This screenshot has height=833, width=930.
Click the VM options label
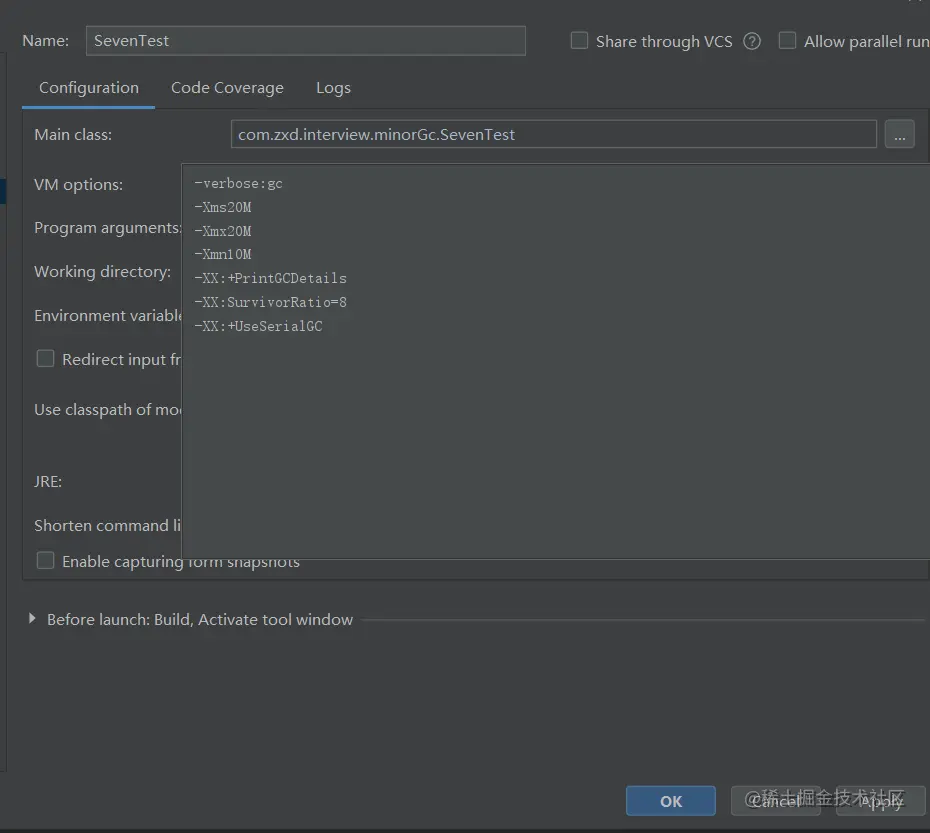[x=78, y=185]
